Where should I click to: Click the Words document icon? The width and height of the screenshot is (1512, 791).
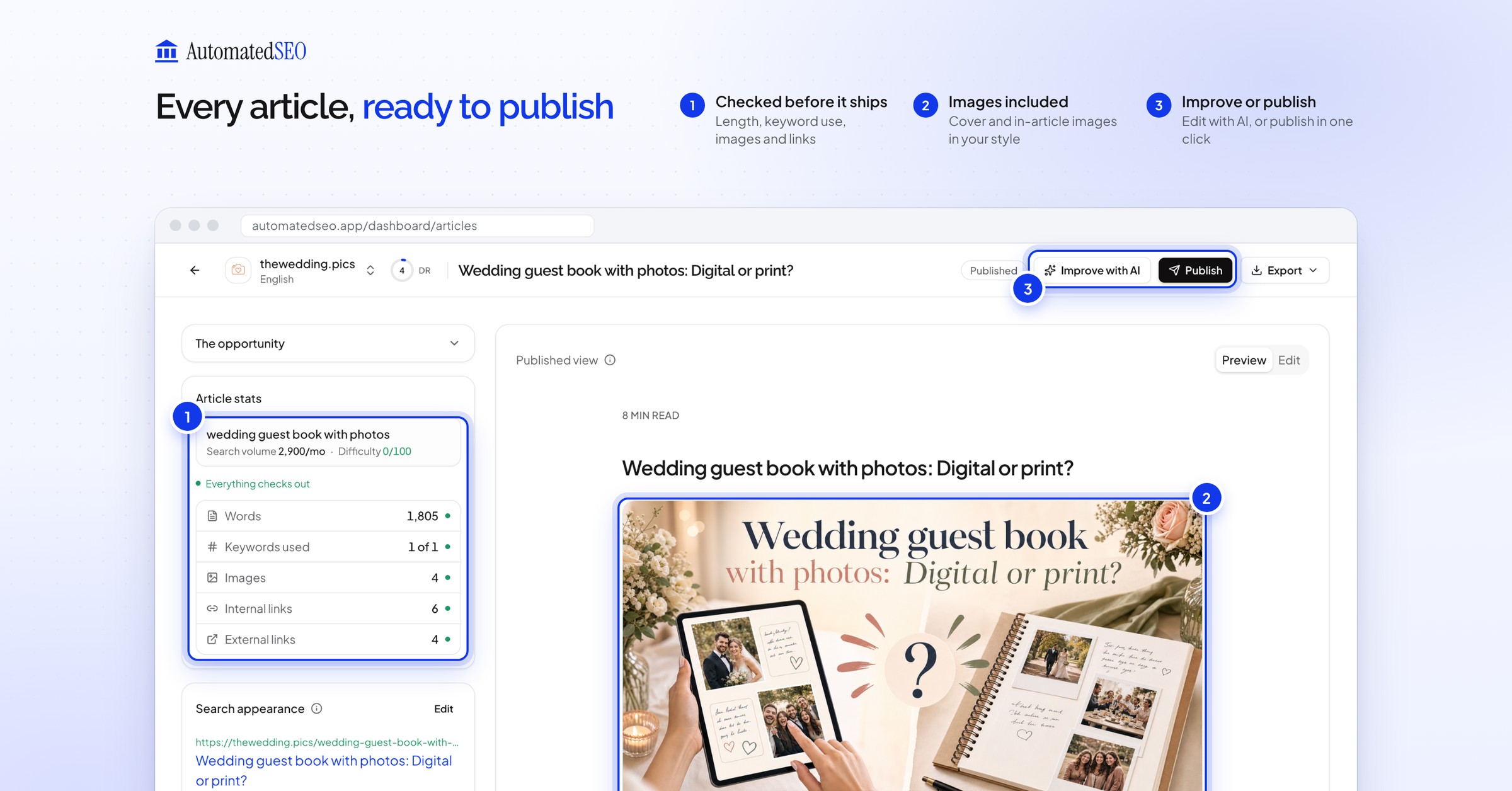point(212,516)
